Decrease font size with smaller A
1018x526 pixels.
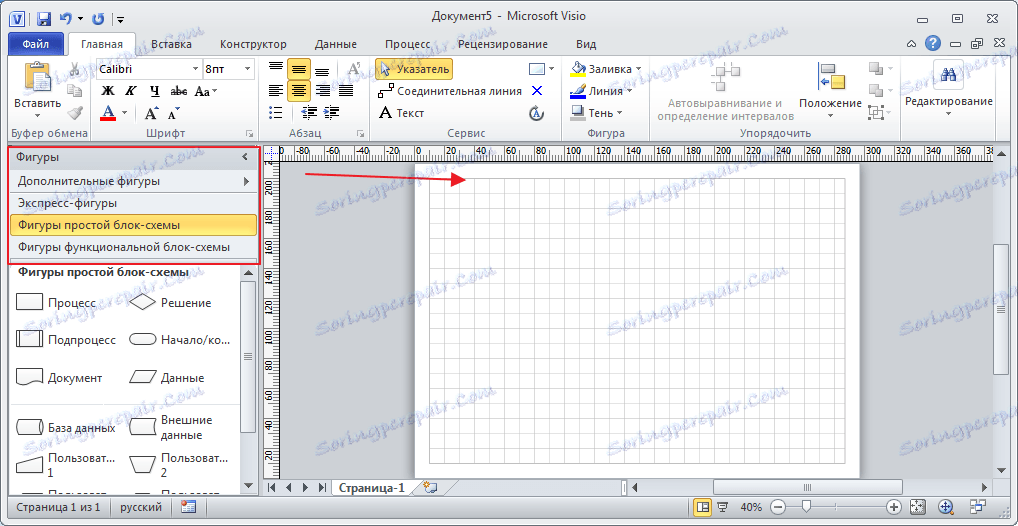click(x=173, y=114)
